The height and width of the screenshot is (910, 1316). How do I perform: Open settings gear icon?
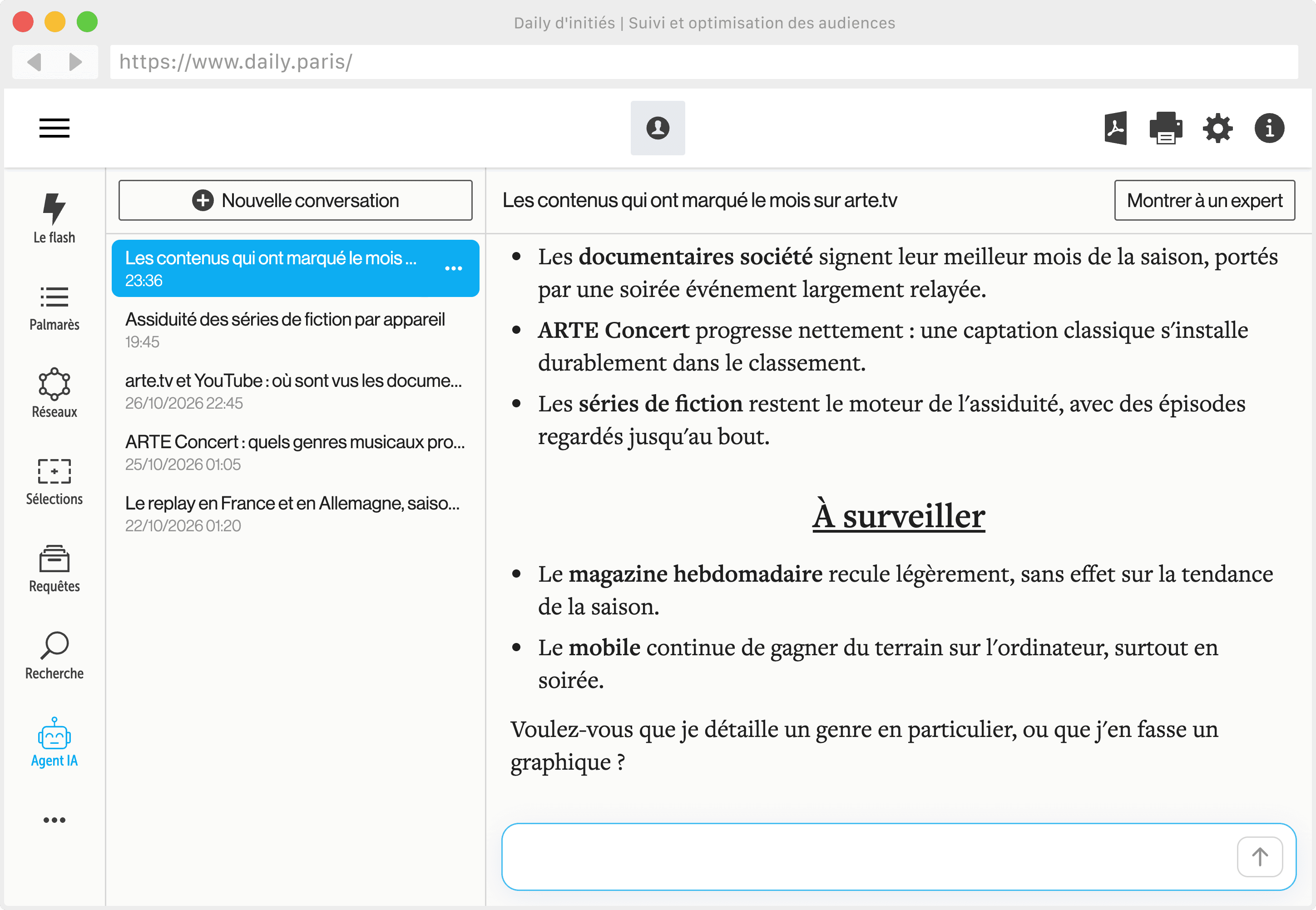coord(1217,128)
